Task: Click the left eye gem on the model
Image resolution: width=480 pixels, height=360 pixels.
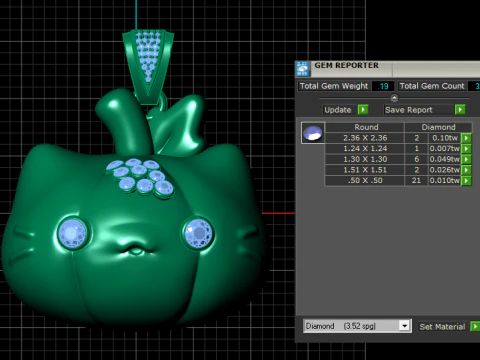Action: coord(73,233)
